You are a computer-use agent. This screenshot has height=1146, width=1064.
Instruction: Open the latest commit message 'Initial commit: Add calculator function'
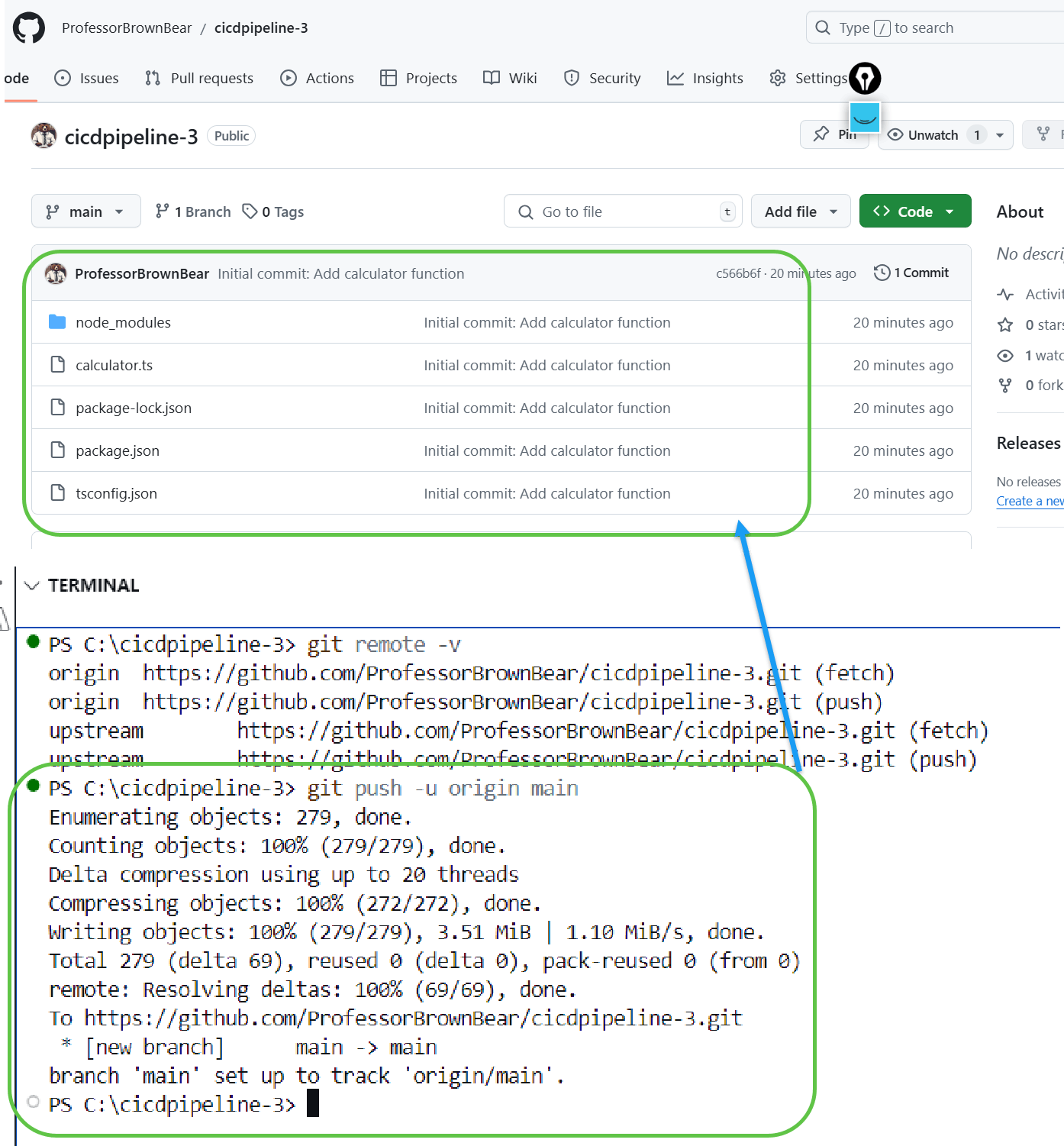pos(341,273)
